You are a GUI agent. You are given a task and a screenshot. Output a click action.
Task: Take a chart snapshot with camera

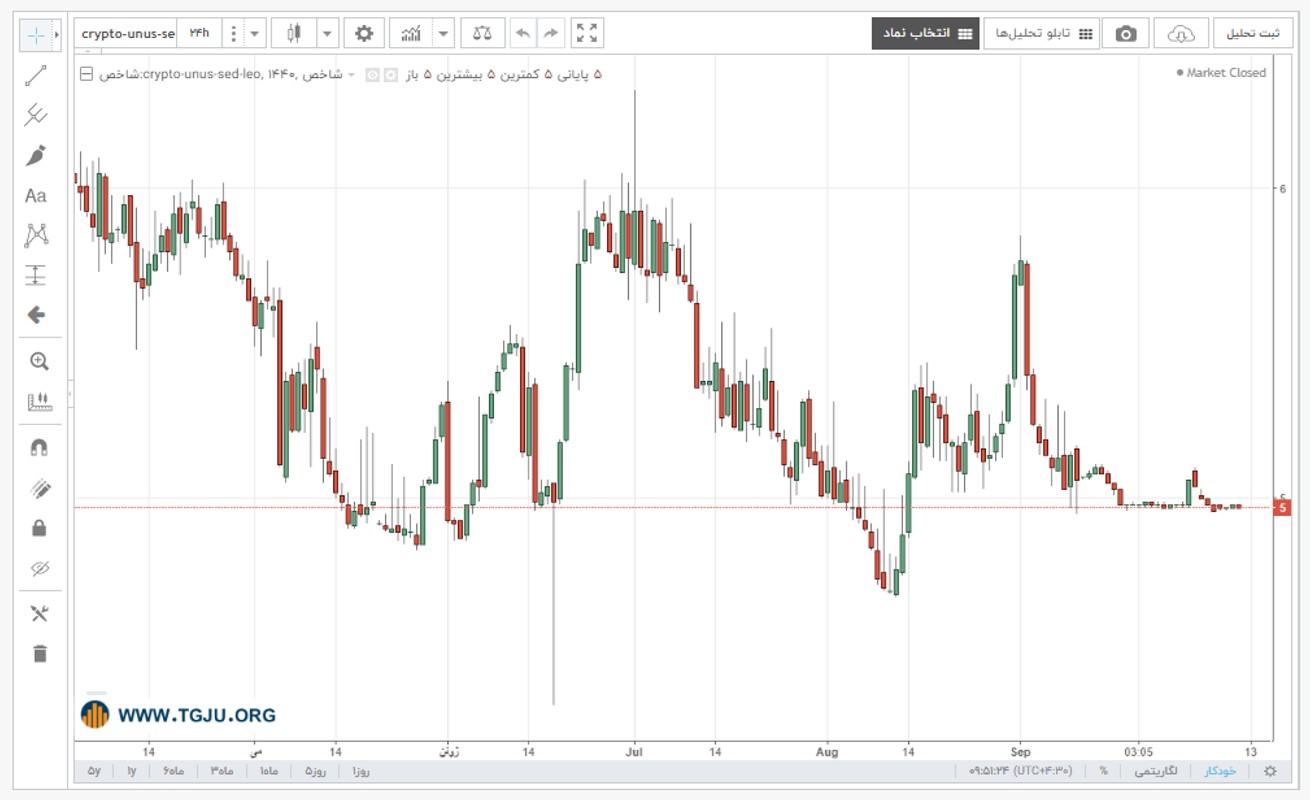[x=1126, y=34]
